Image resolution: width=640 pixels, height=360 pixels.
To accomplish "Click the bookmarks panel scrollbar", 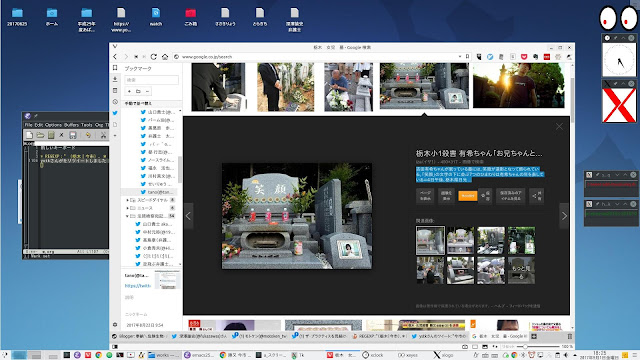I will (x=180, y=169).
